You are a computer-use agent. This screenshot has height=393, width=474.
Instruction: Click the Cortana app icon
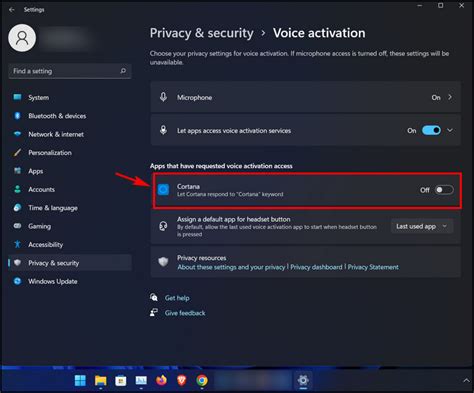163,190
